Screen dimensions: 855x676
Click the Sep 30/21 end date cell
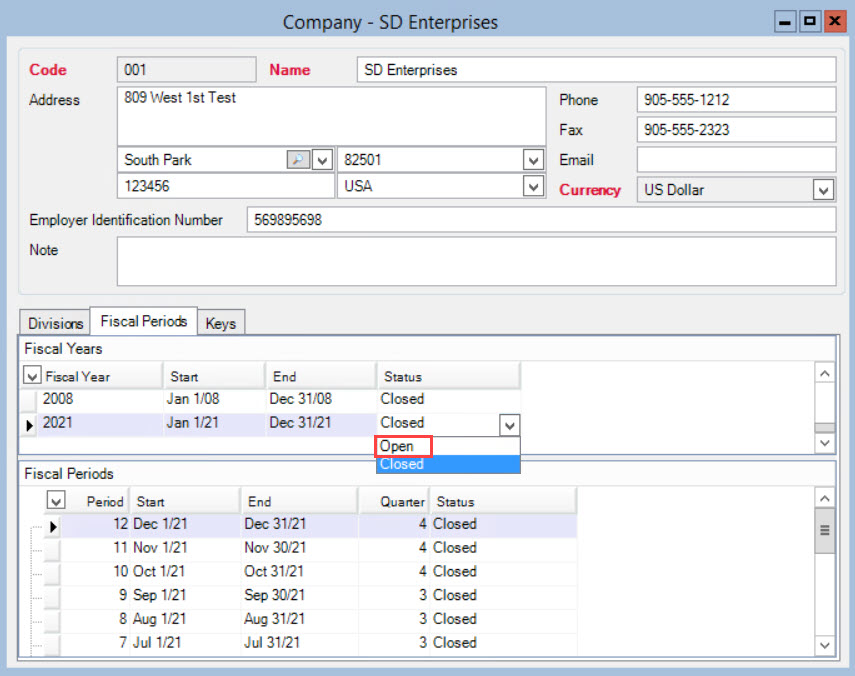[299, 595]
